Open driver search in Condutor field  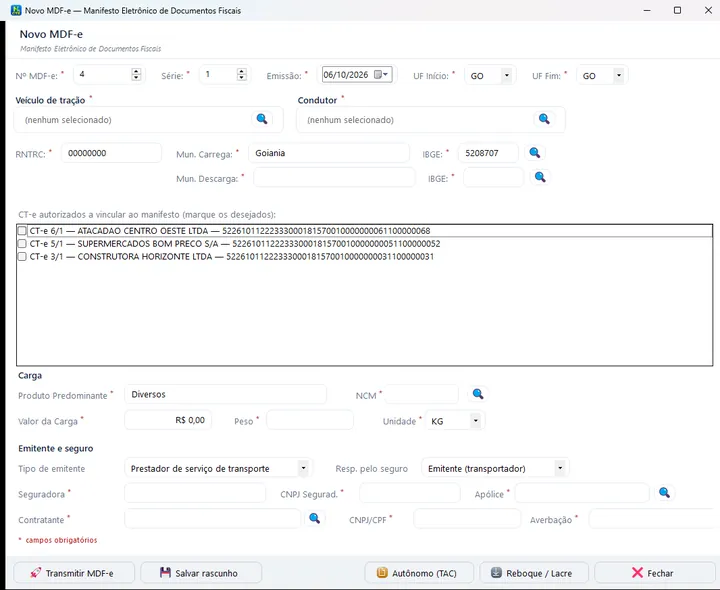coord(544,119)
